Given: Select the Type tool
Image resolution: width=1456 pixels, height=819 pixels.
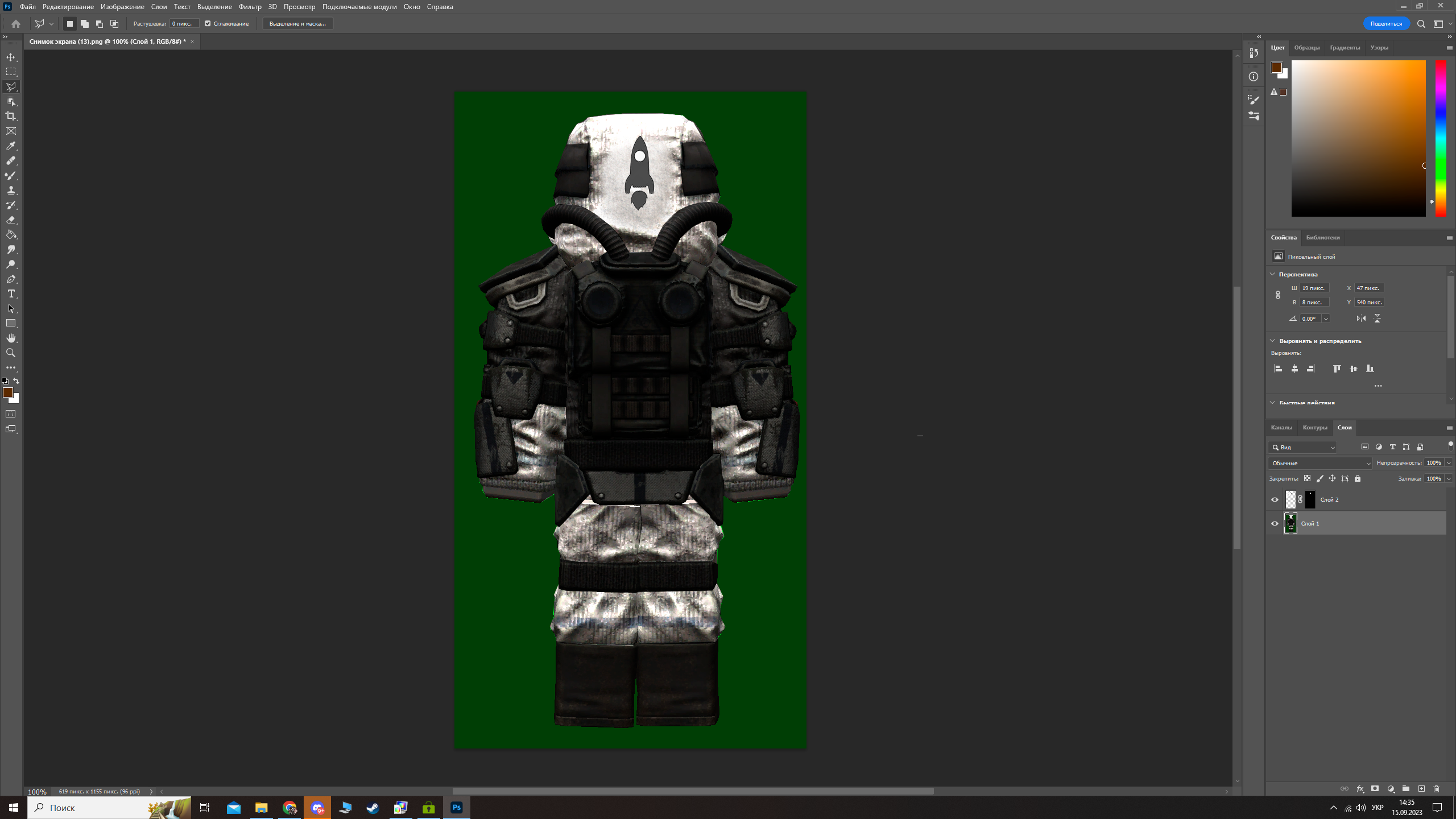Looking at the screenshot, I should [11, 294].
